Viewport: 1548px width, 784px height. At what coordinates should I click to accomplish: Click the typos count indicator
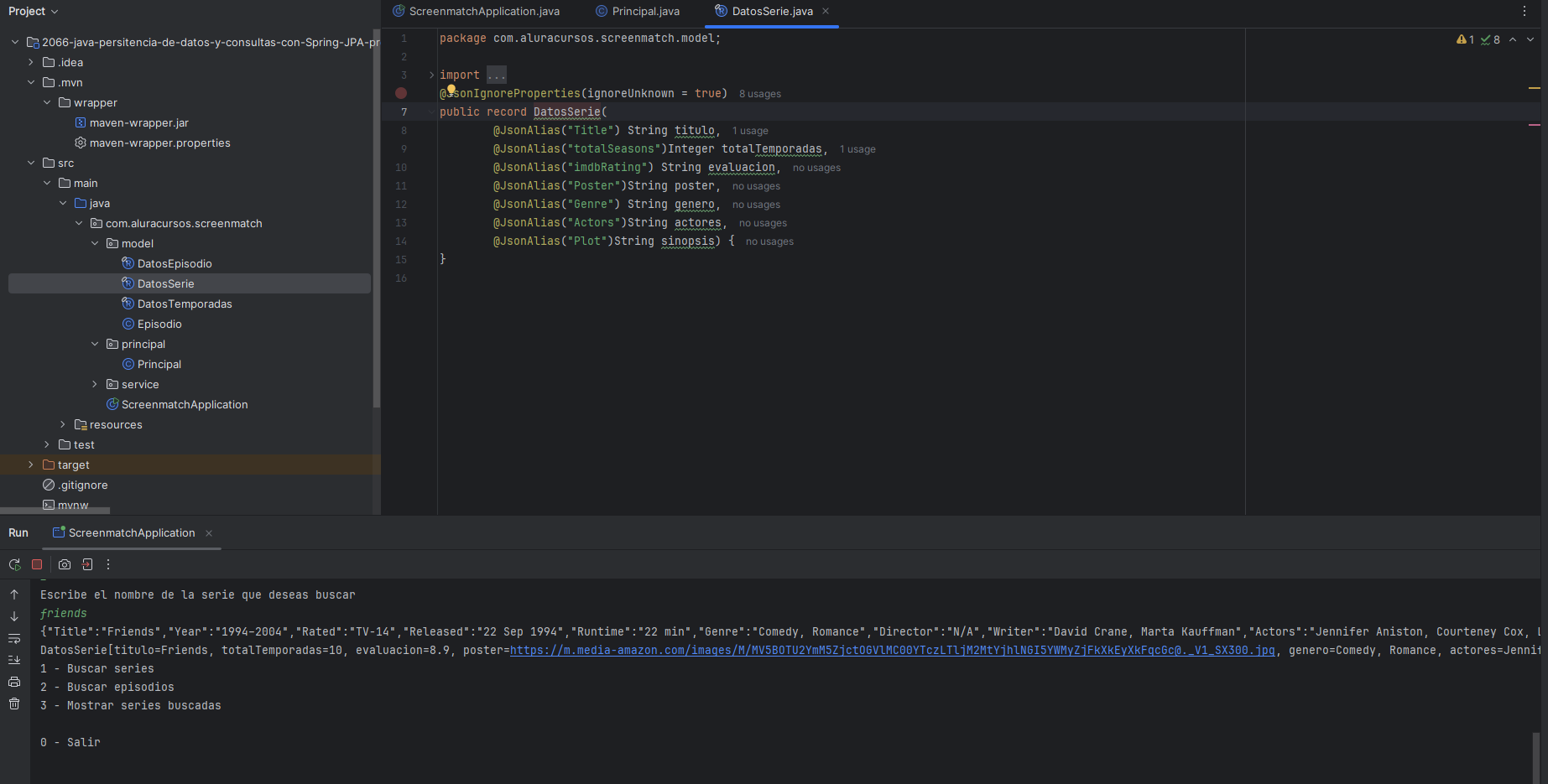(1490, 39)
